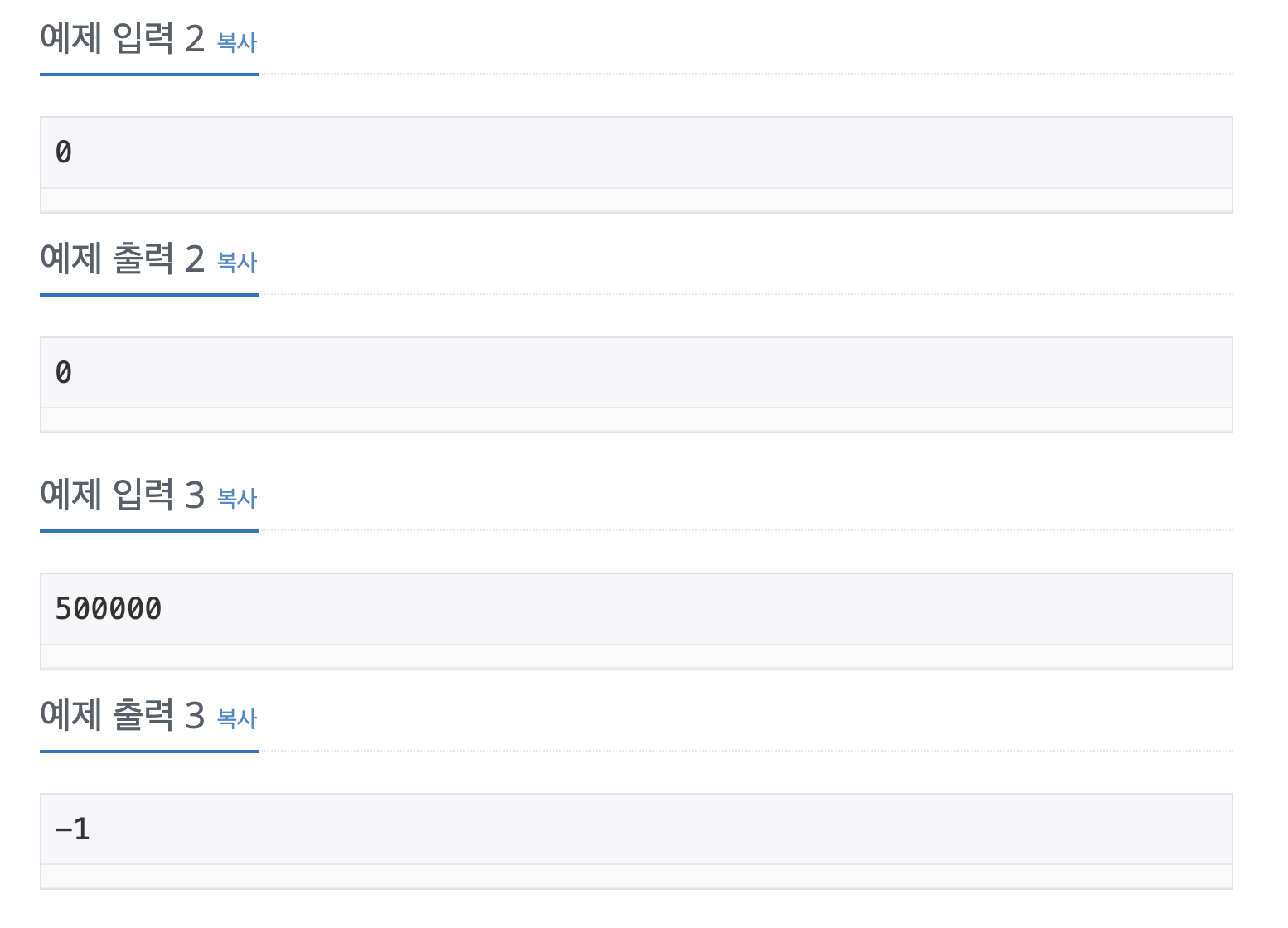Copy example output 2 via 복사 link
The width and height of the screenshot is (1288, 928).
[x=237, y=263]
